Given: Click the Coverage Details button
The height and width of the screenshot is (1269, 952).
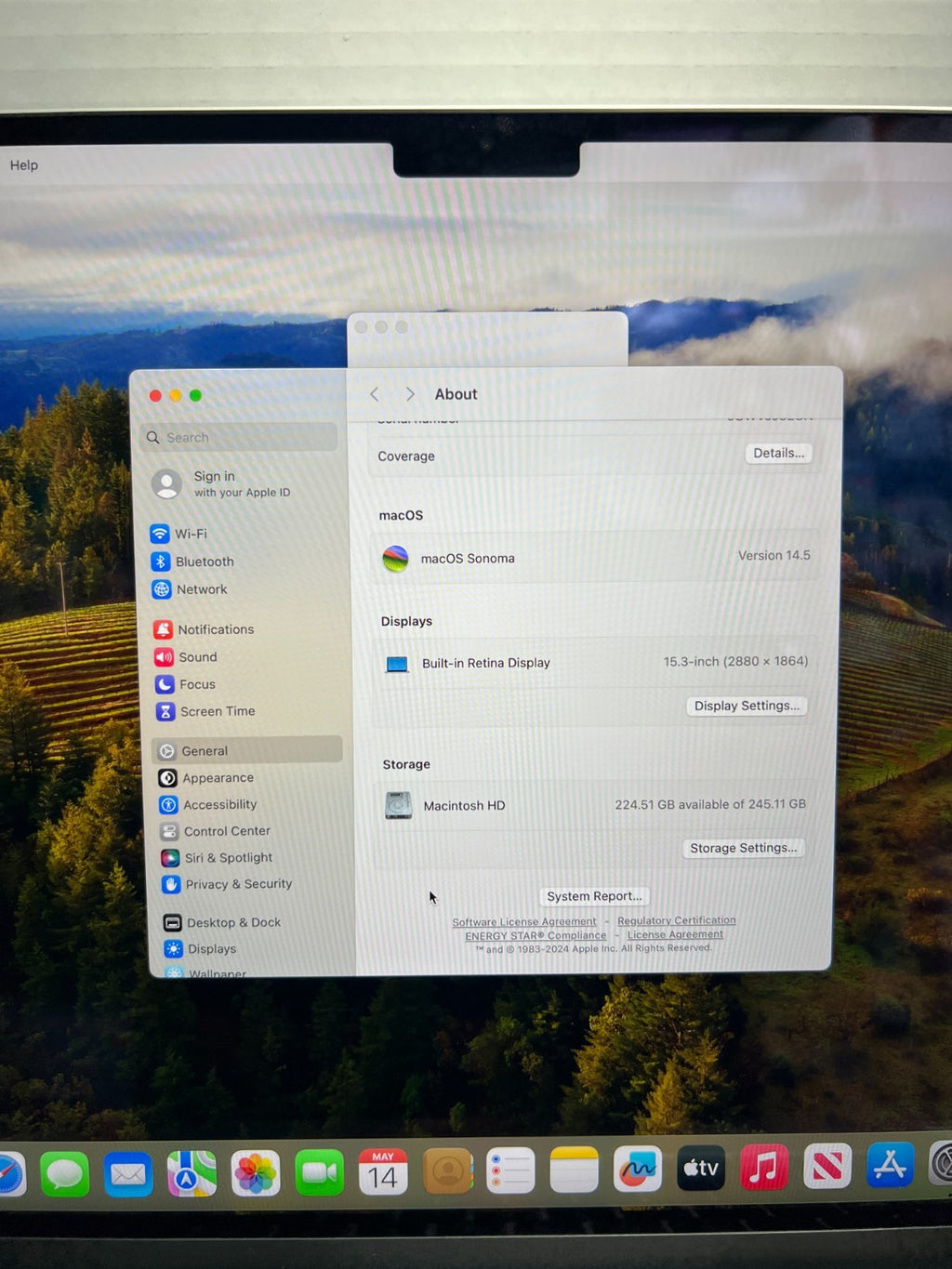Looking at the screenshot, I should point(778,454).
